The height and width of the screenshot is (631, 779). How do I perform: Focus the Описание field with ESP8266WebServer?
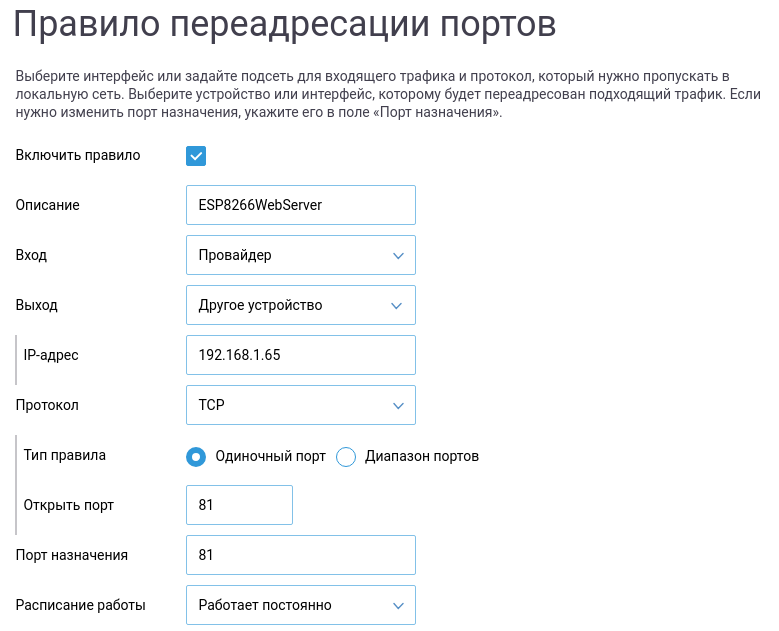point(300,205)
